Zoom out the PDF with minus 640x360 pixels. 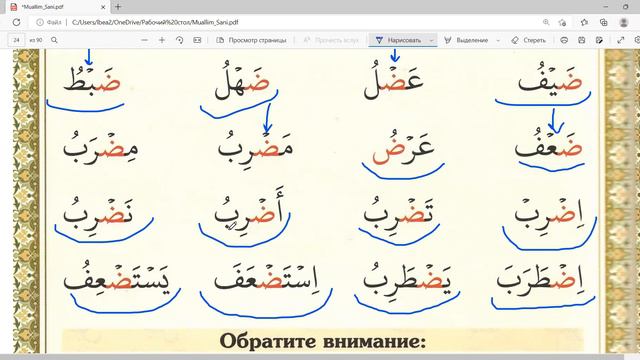pyautogui.click(x=144, y=40)
